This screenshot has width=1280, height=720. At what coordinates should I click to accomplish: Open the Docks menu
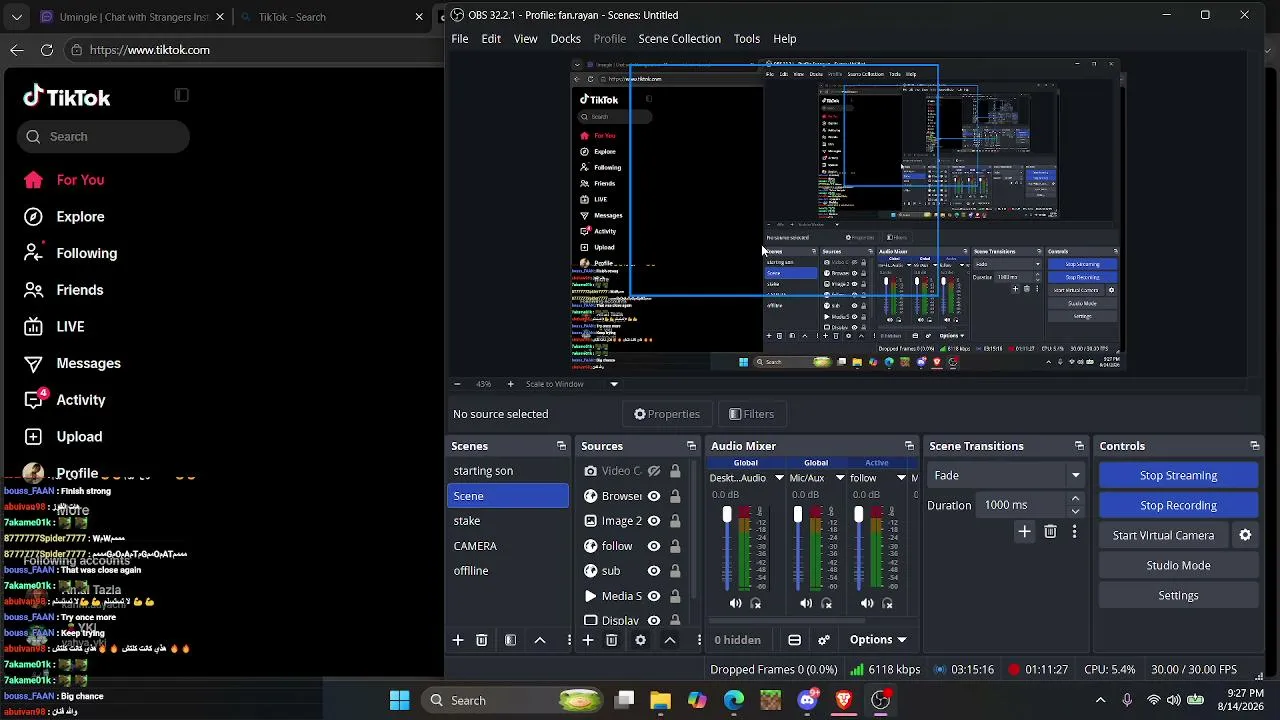565,39
